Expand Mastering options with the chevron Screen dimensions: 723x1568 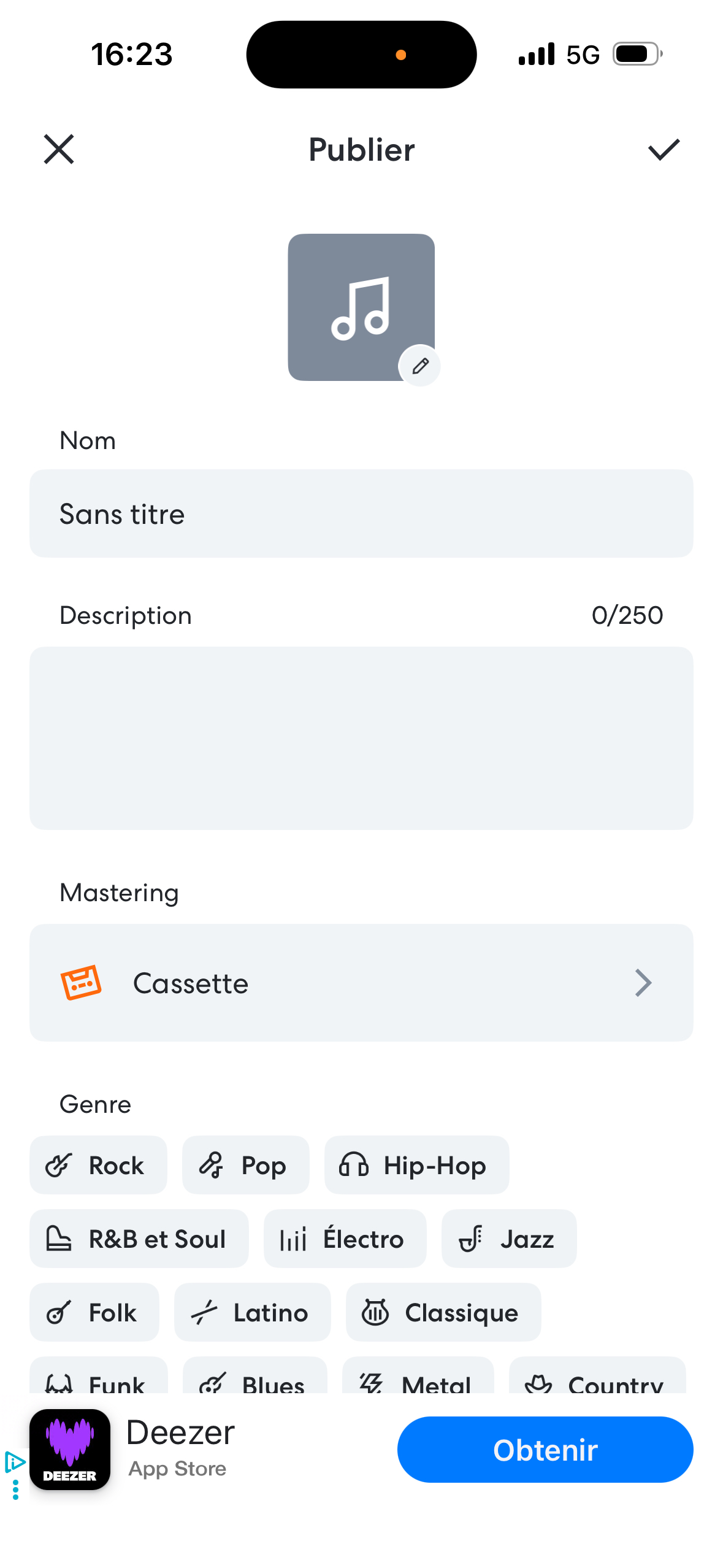click(x=643, y=983)
